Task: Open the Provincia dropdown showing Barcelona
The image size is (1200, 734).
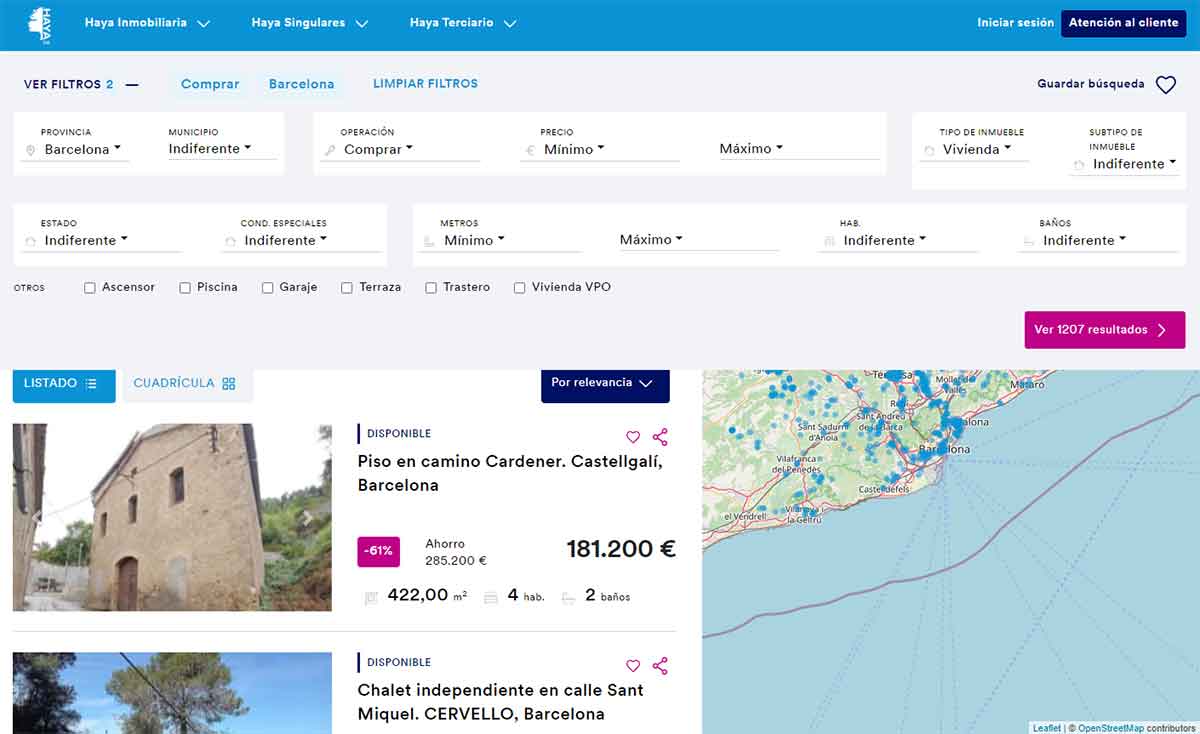Action: click(82, 150)
